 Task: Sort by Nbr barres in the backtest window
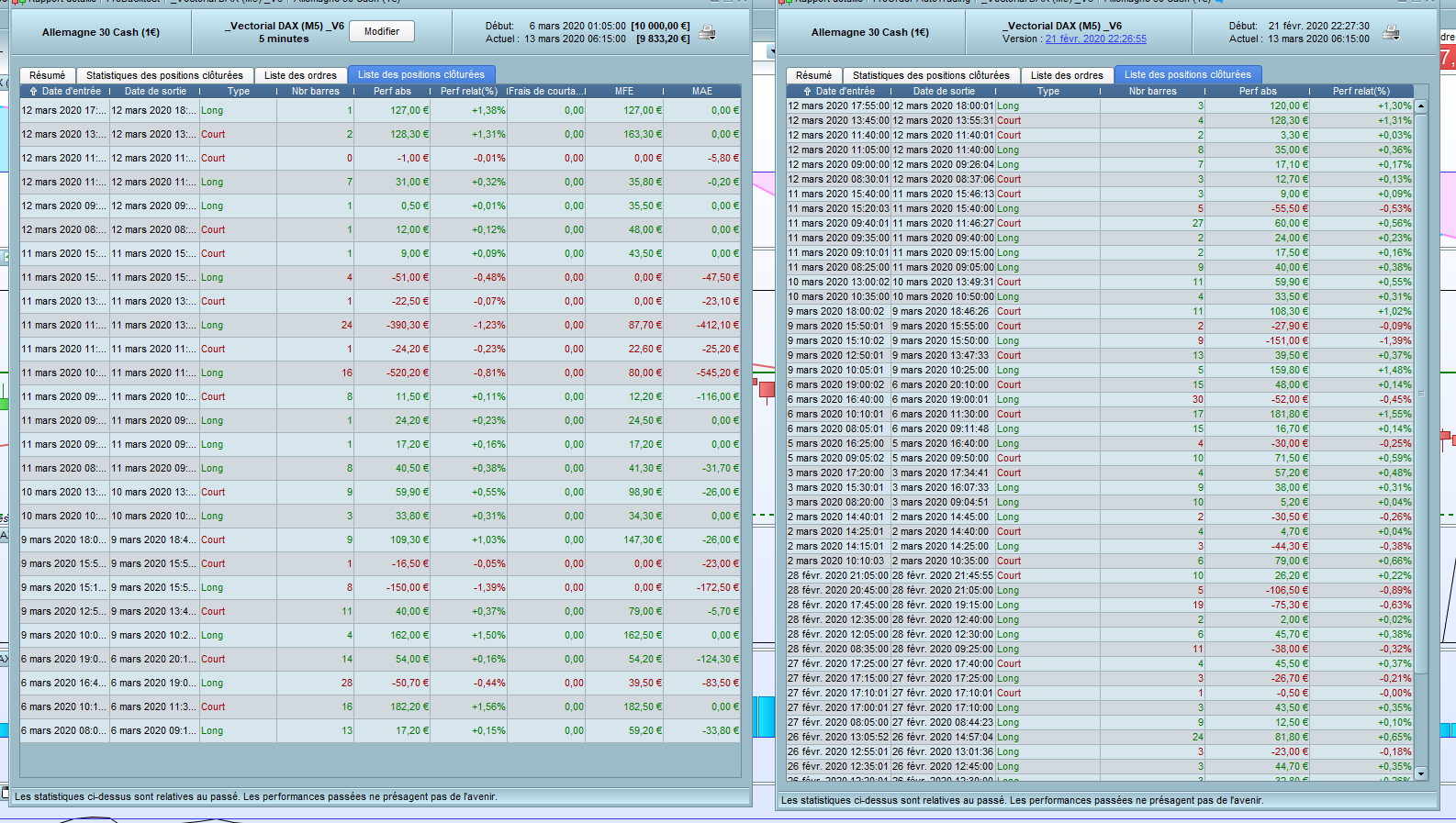[x=316, y=92]
